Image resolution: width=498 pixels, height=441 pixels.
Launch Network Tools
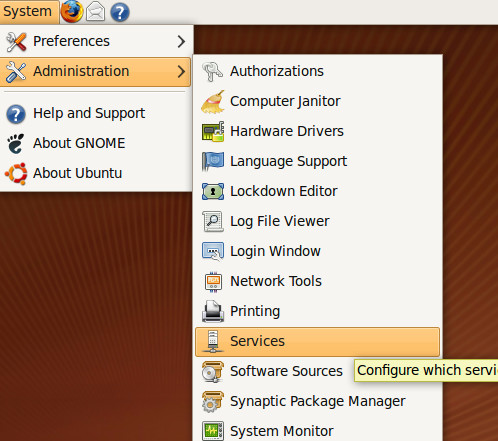click(317, 281)
